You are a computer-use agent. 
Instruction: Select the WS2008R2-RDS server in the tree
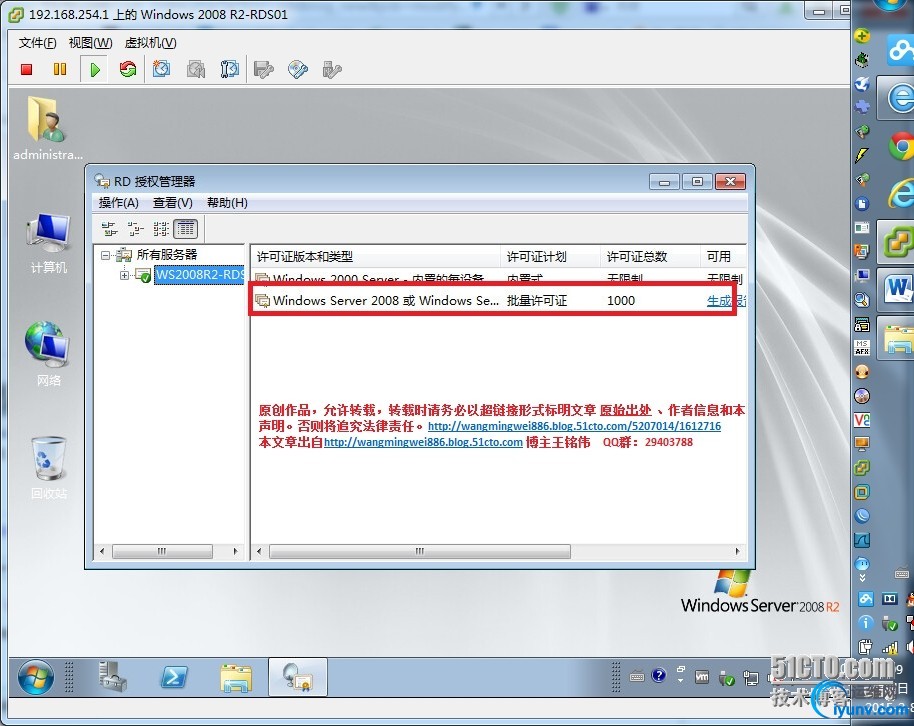199,275
